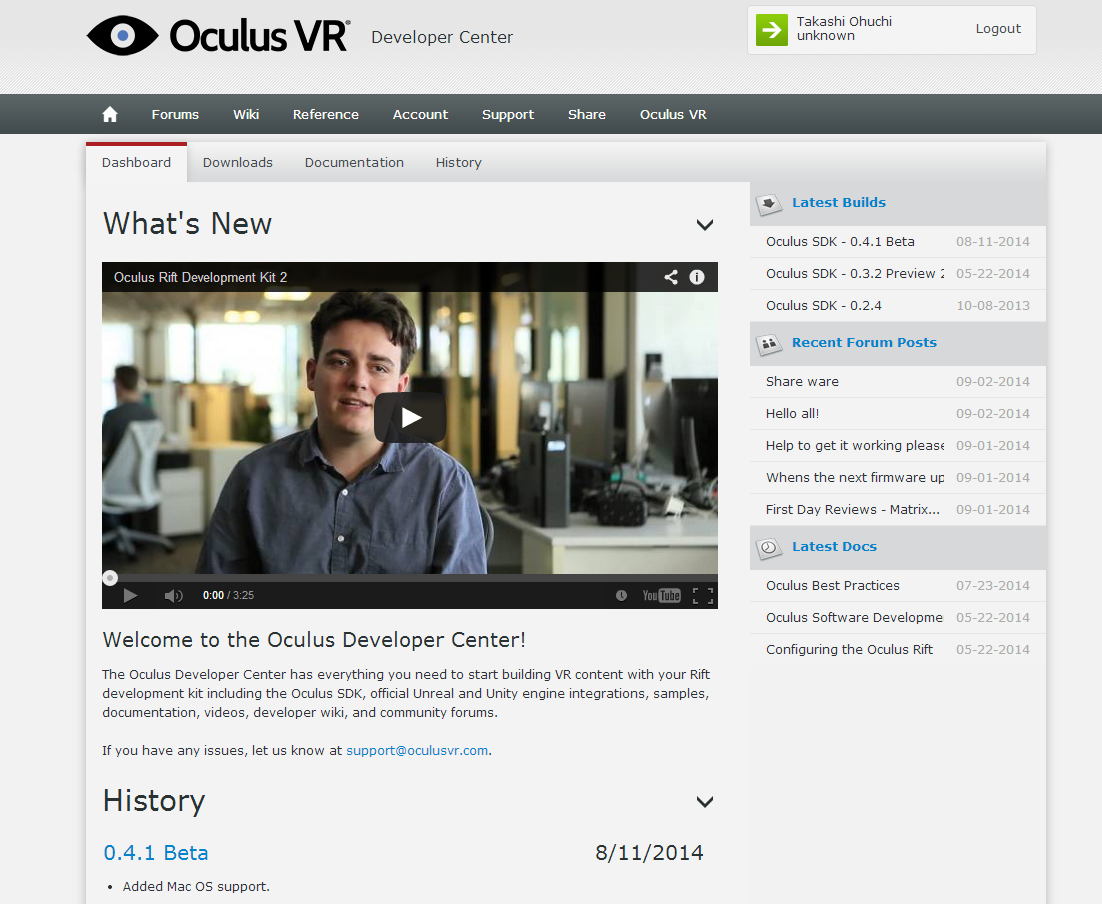Click the small play button in video controls

(130, 595)
